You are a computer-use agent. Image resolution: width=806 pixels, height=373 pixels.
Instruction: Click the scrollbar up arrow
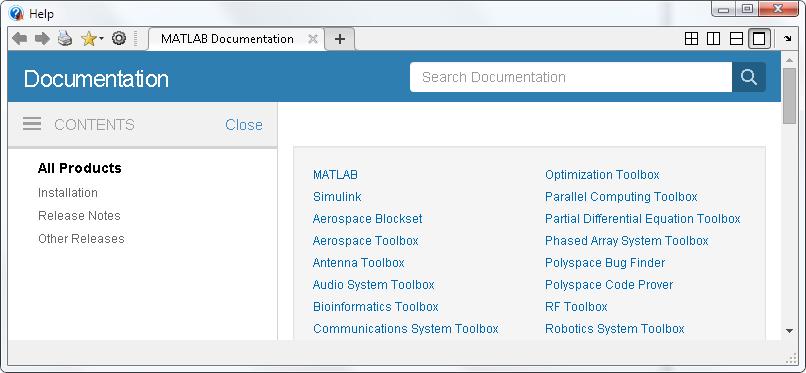(789, 60)
